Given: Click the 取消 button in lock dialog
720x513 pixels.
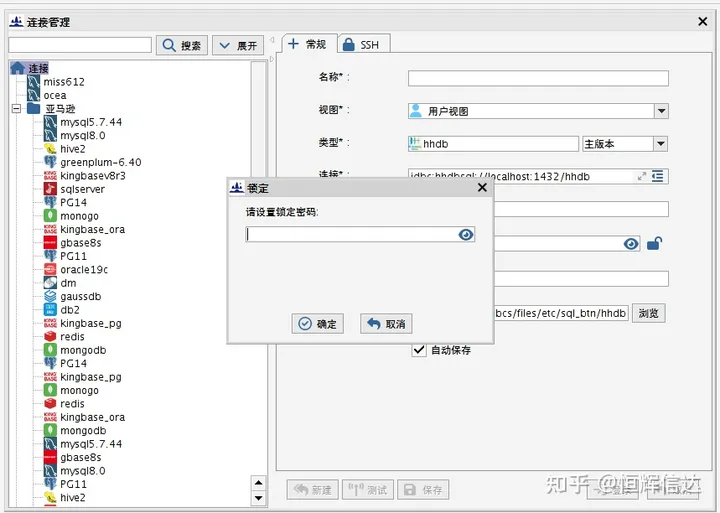Looking at the screenshot, I should pyautogui.click(x=386, y=324).
